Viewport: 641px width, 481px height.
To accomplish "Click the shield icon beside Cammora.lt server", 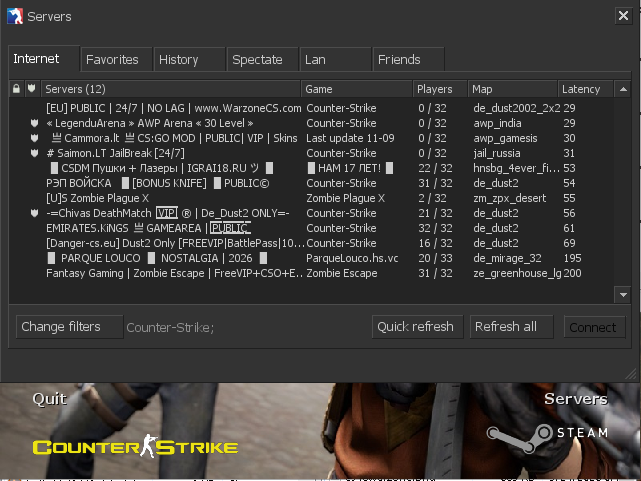I will [x=34, y=138].
